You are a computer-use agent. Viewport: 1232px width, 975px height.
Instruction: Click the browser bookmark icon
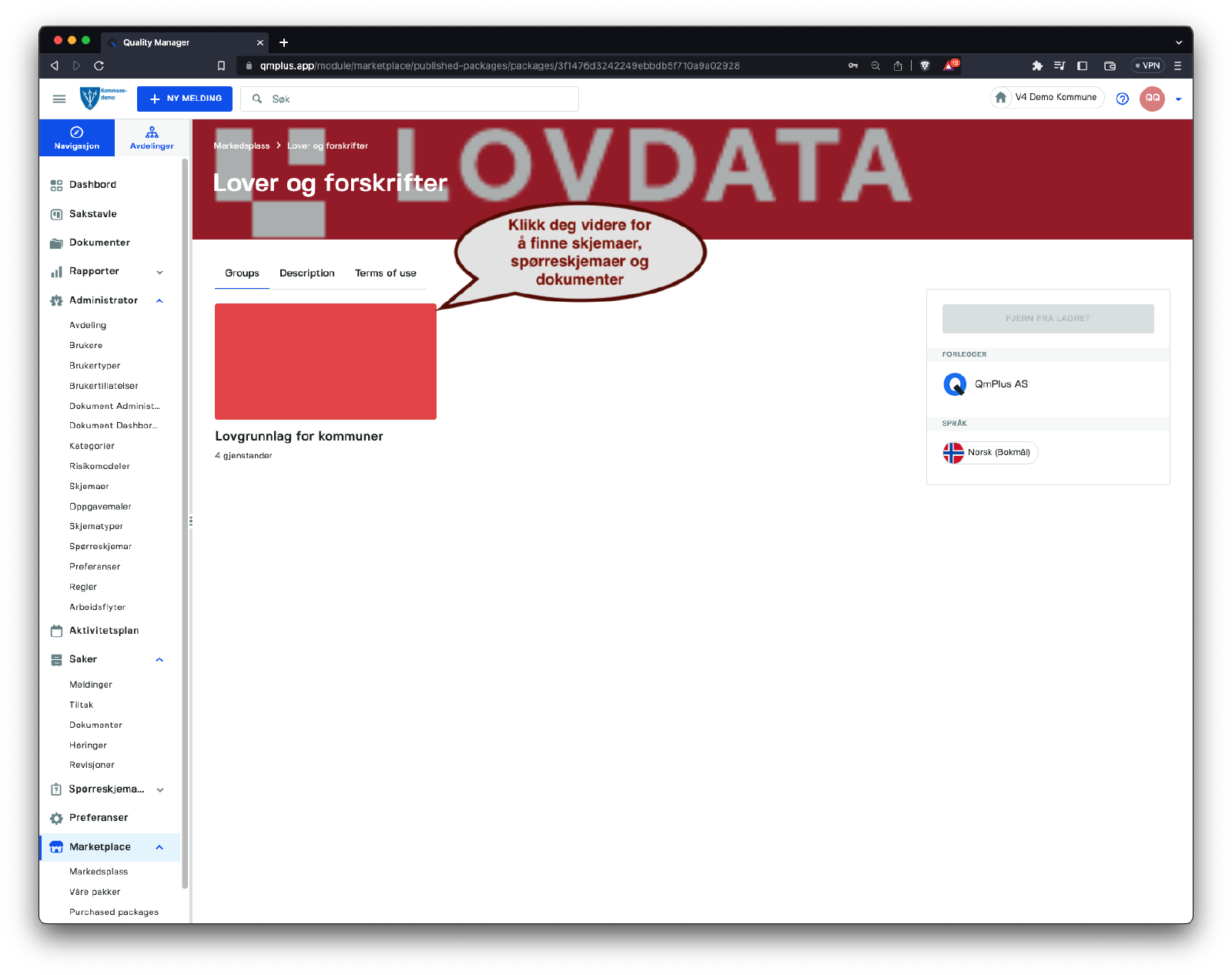221,66
